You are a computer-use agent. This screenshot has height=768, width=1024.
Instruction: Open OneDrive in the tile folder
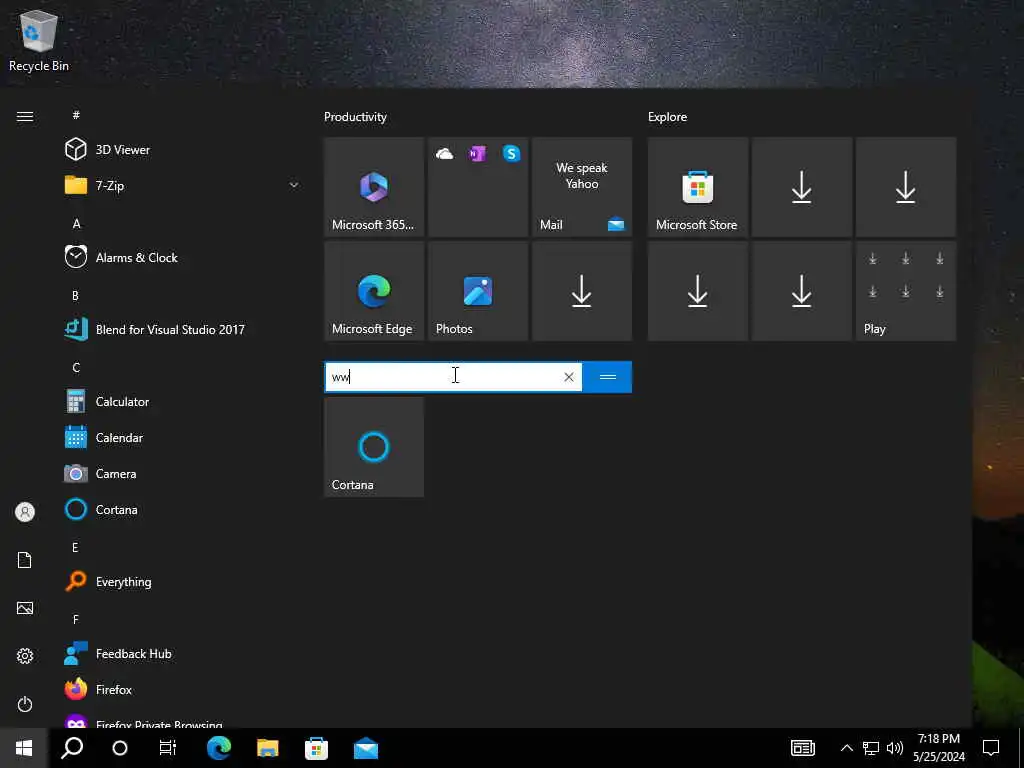(444, 154)
